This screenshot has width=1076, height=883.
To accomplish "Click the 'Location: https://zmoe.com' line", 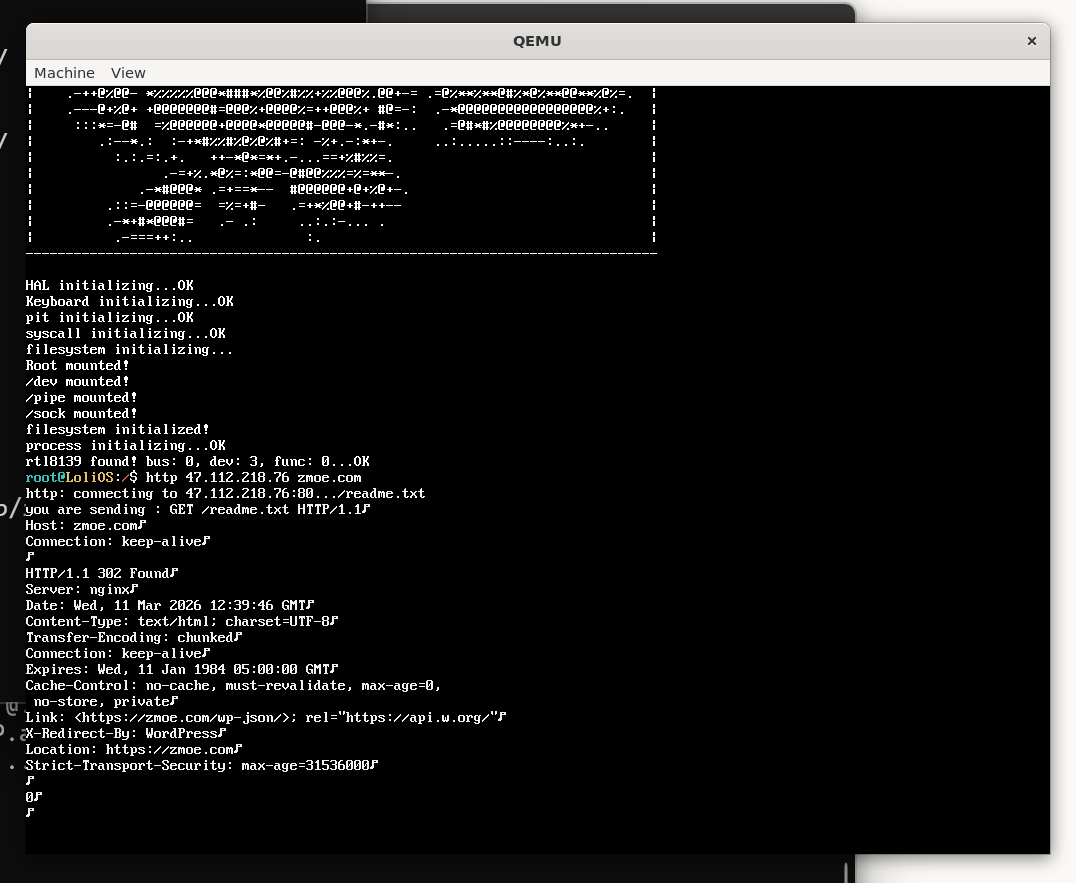I will pos(133,750).
